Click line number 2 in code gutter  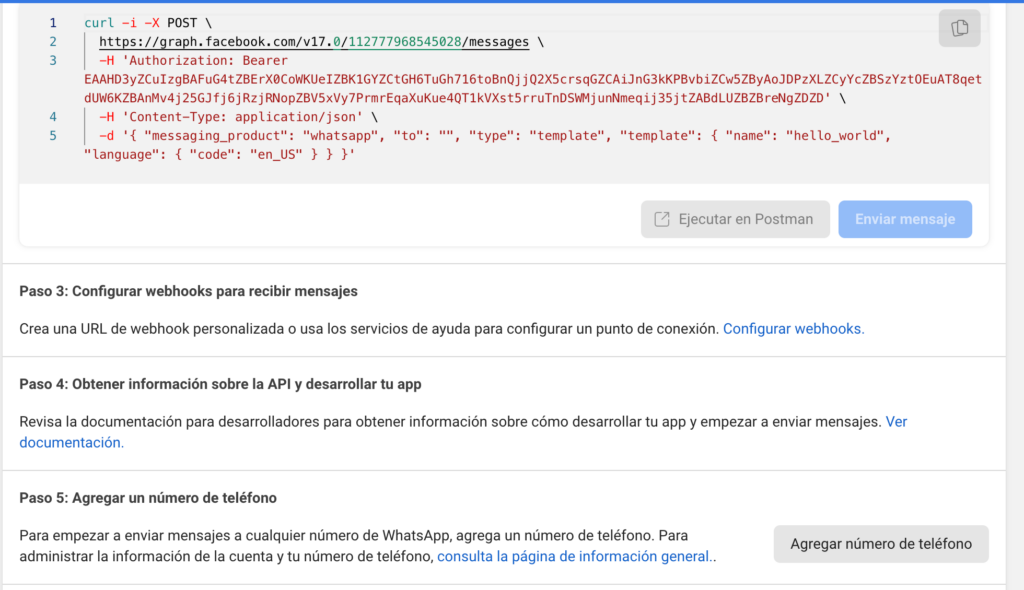[x=53, y=42]
